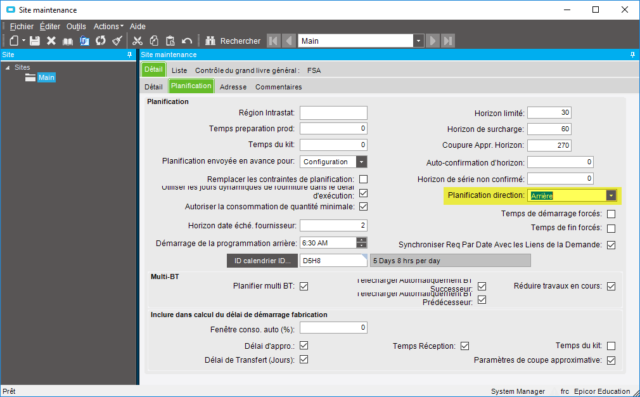
Task: Click the Paste clipboard icon
Action: pyautogui.click(x=170, y=41)
